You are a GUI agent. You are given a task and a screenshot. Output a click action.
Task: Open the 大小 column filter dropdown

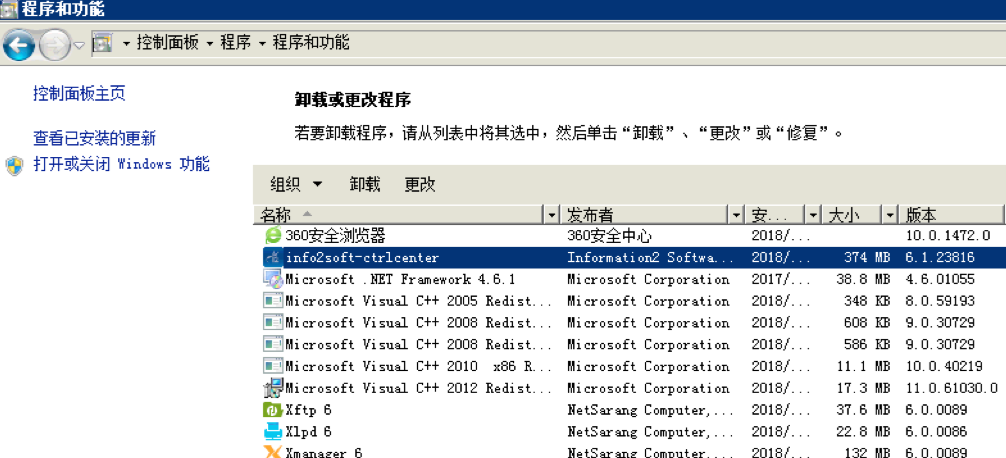click(890, 215)
